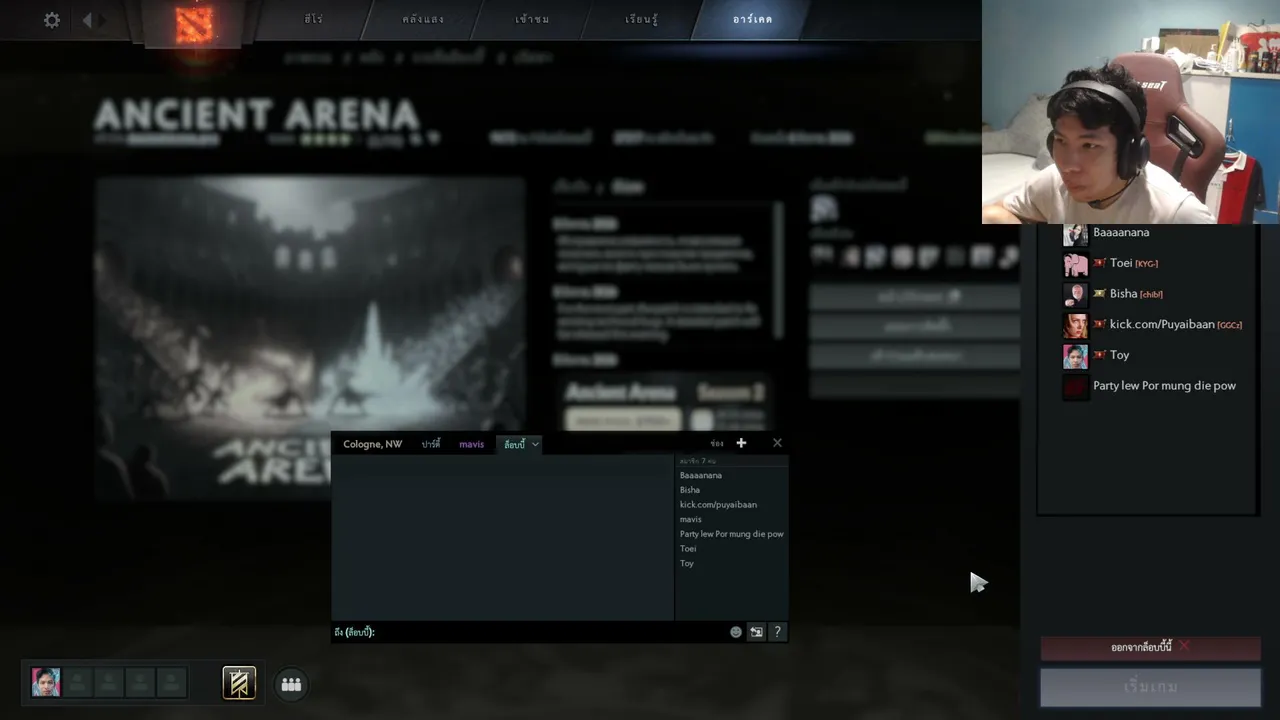1280x720 pixels.
Task: Switch chat to the Cologne, NW channel
Action: pos(373,444)
